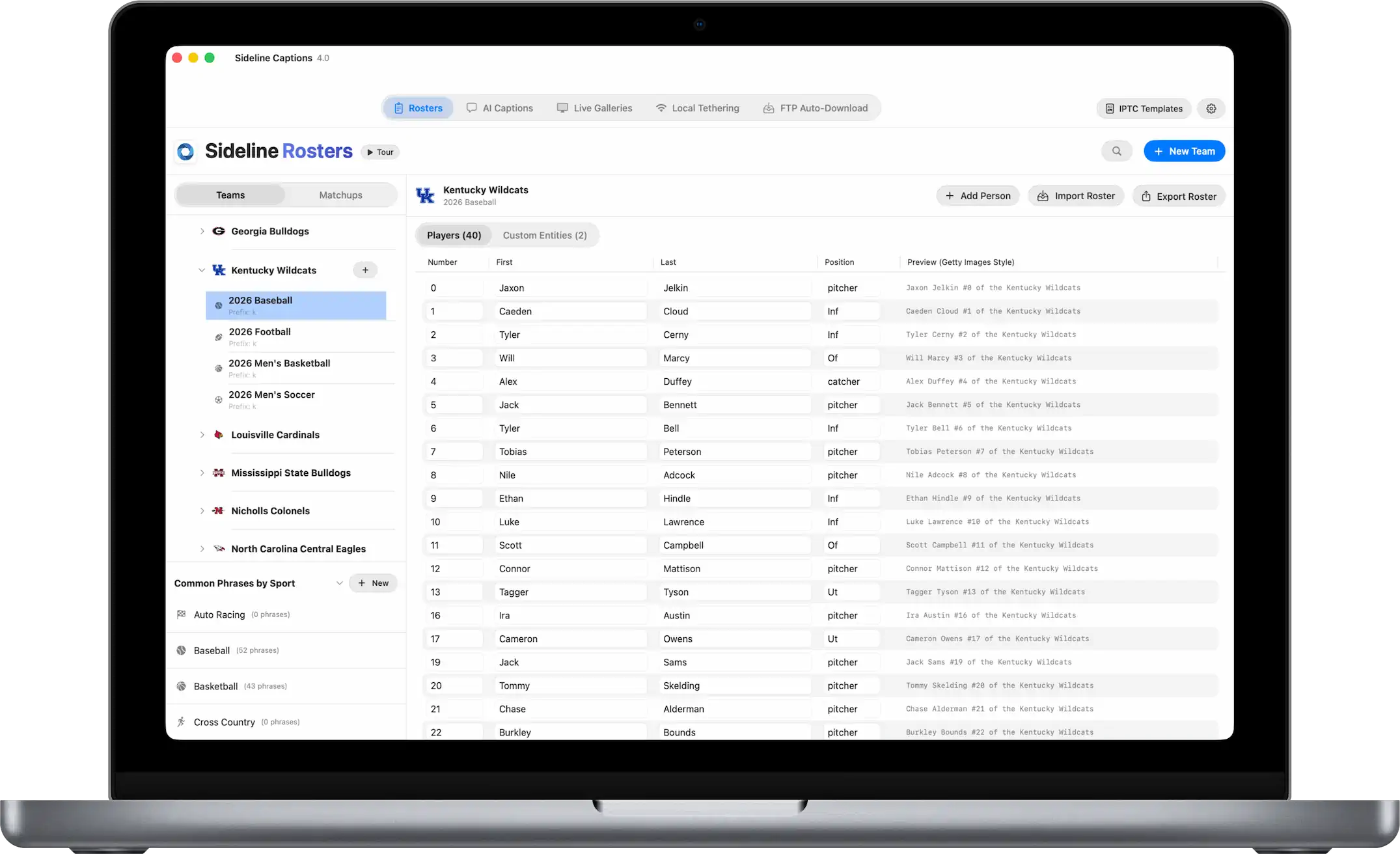Open Baseball (52 phrases) list
Viewport: 1400px width, 854px height.
(286, 650)
